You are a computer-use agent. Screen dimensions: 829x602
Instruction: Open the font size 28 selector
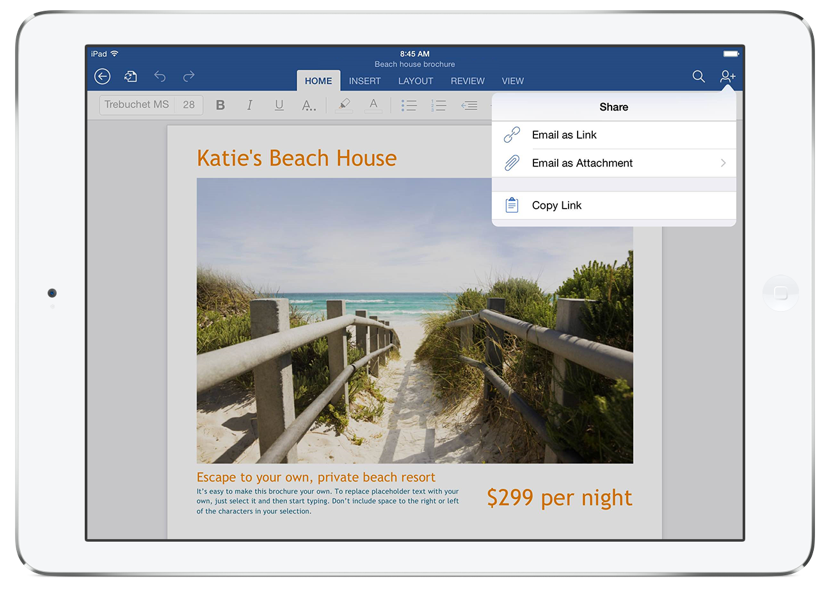point(189,105)
